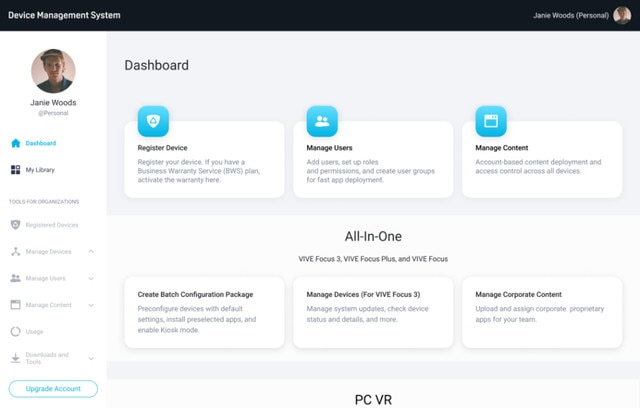640x408 pixels.
Task: Click the Manage Content blue tile icon
Action: [491, 121]
